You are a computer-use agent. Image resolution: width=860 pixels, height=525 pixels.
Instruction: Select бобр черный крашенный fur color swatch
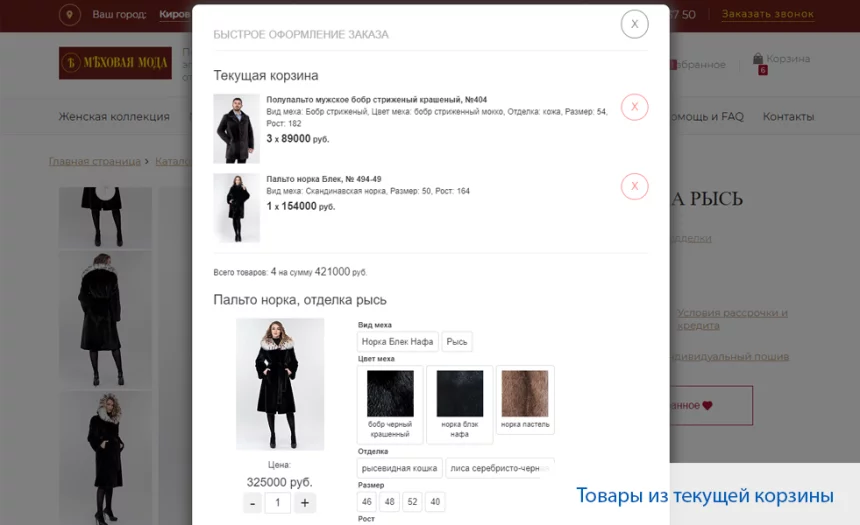point(390,404)
